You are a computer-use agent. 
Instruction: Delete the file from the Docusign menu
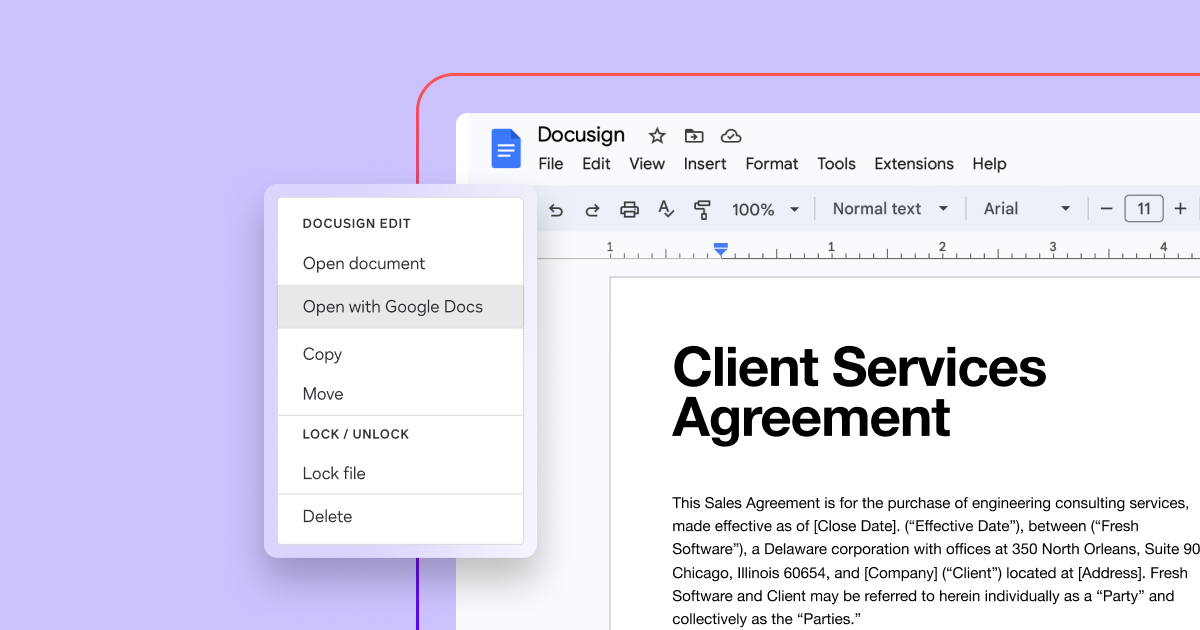click(x=327, y=516)
